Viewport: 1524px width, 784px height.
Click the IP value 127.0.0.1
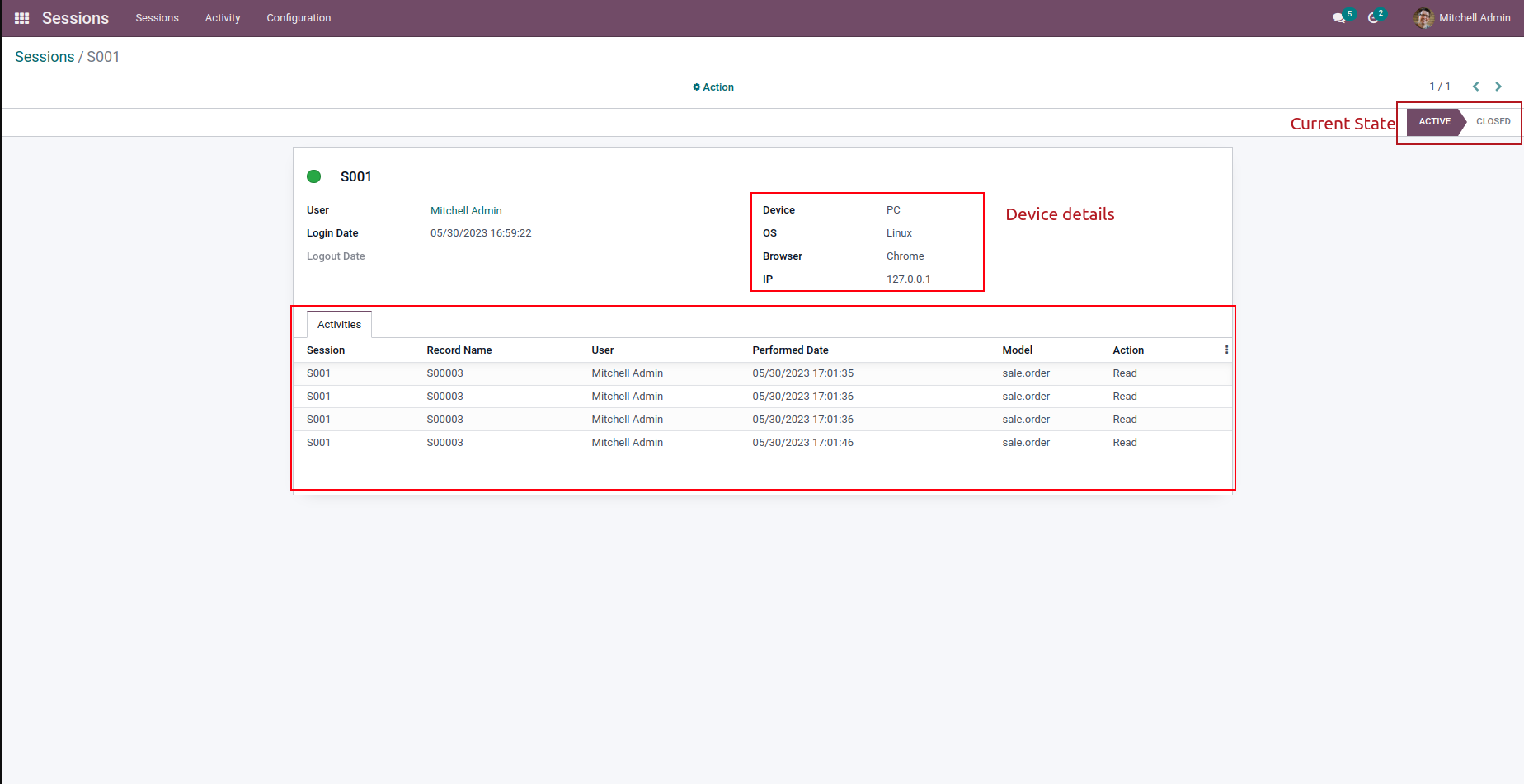tap(908, 279)
